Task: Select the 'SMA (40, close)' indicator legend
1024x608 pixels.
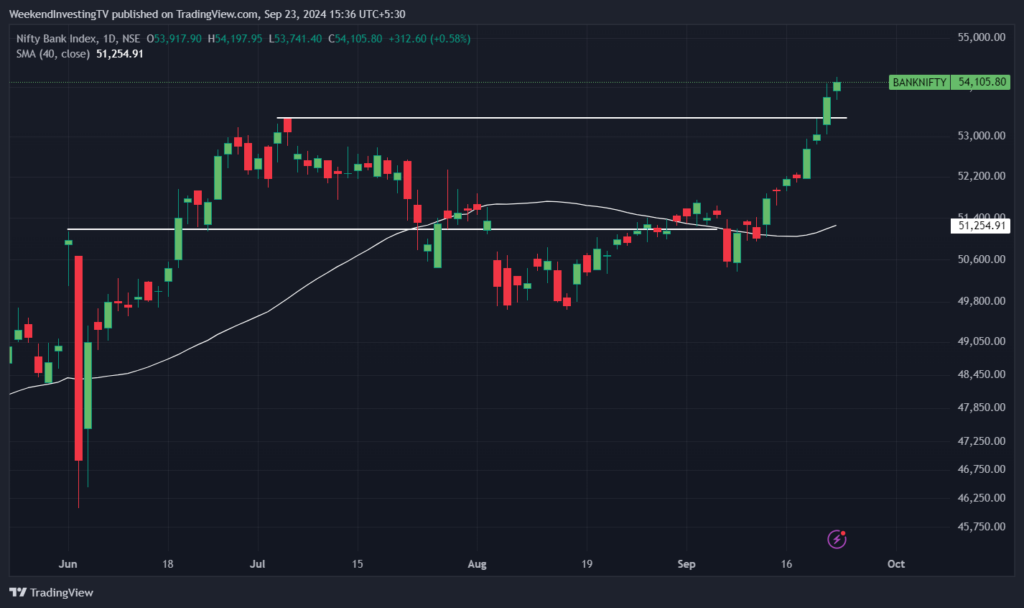Action: [x=53, y=54]
